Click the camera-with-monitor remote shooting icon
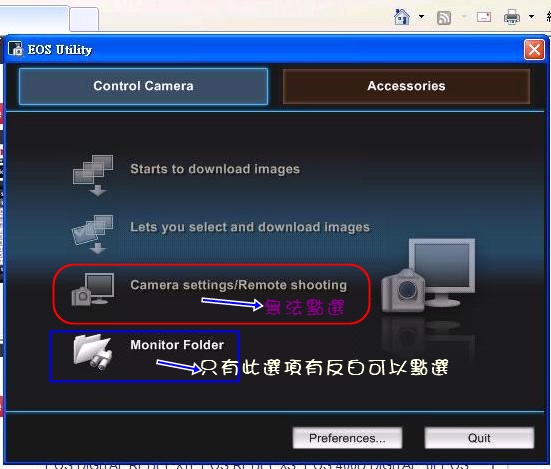 (x=93, y=290)
